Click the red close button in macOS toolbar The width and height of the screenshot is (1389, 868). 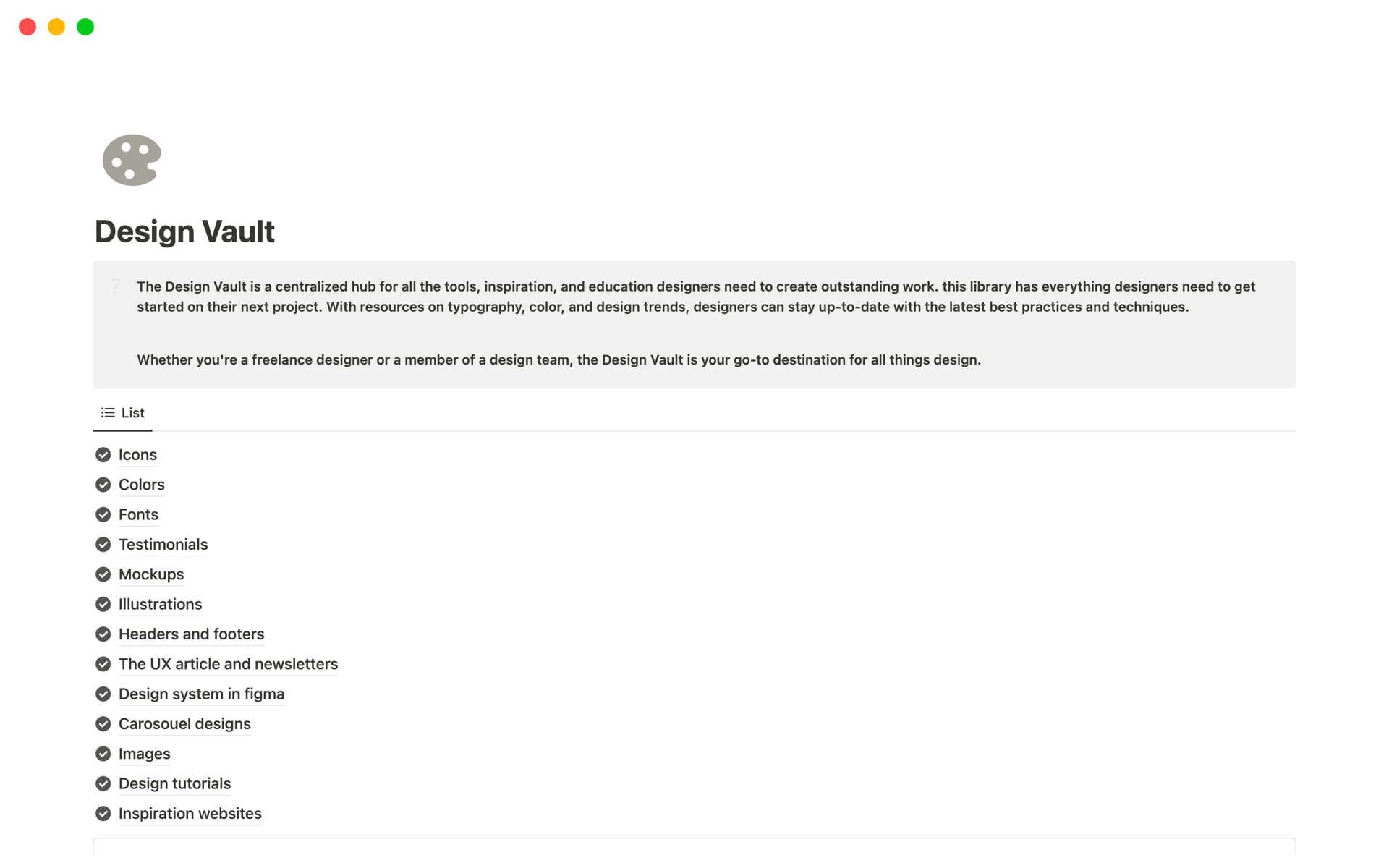27,27
